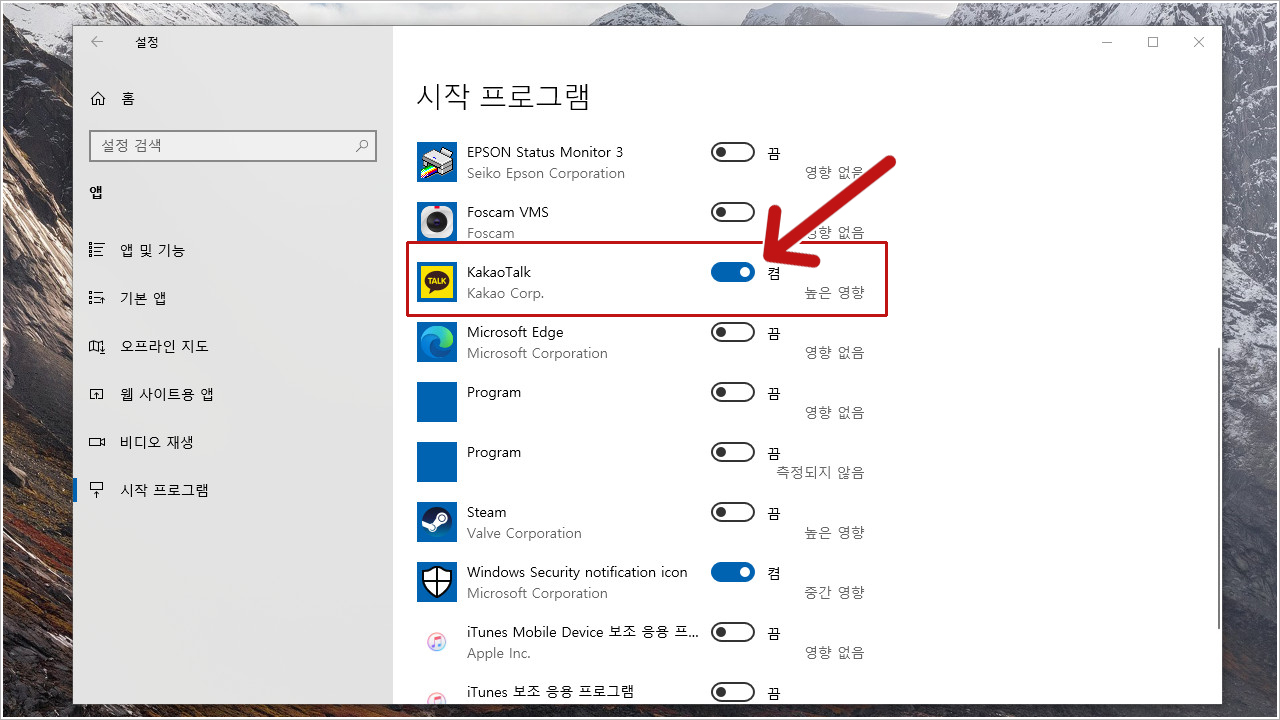Click the Kakao Corp. publisher text

pyautogui.click(x=505, y=293)
